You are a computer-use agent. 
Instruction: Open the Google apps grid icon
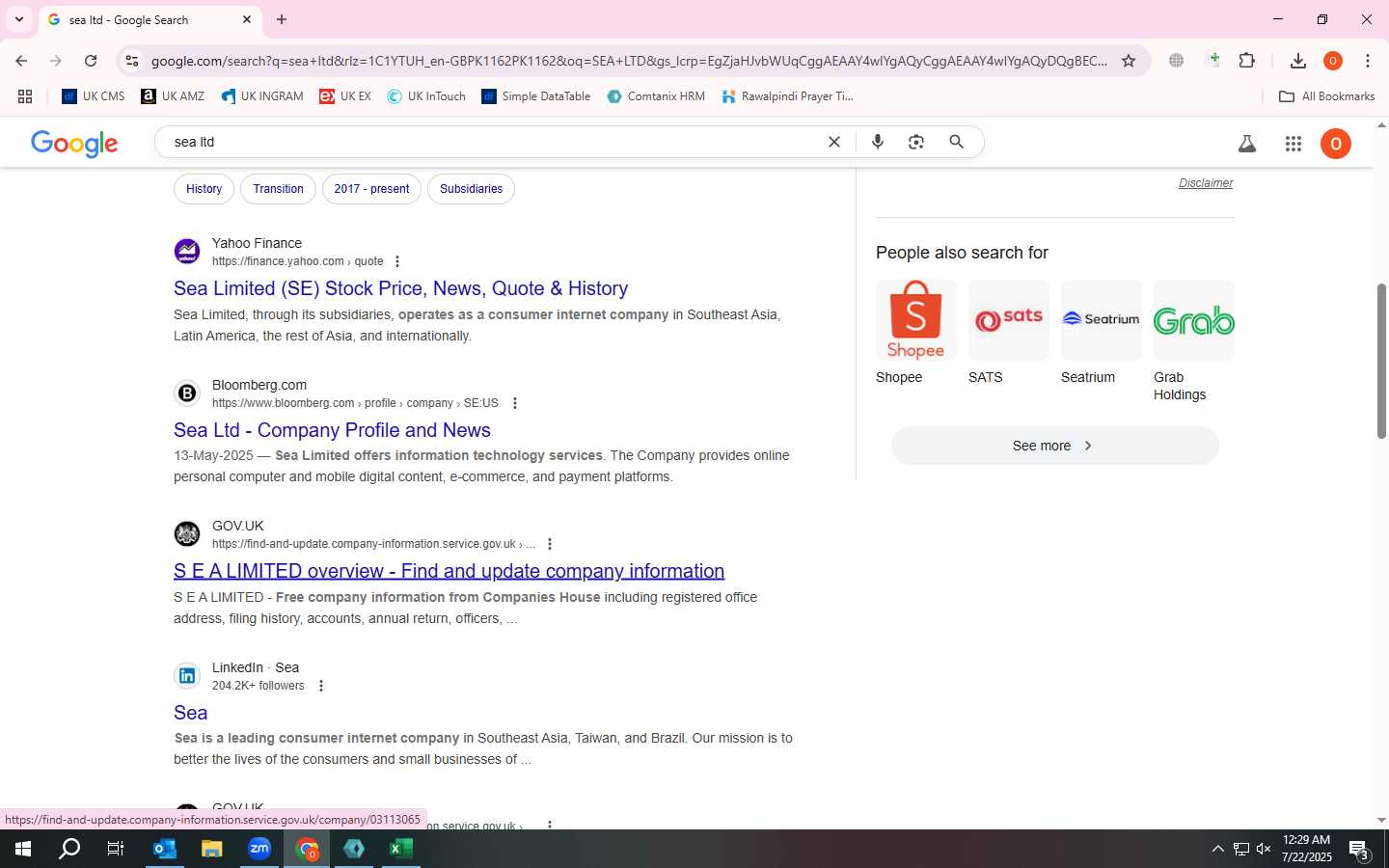(1294, 144)
